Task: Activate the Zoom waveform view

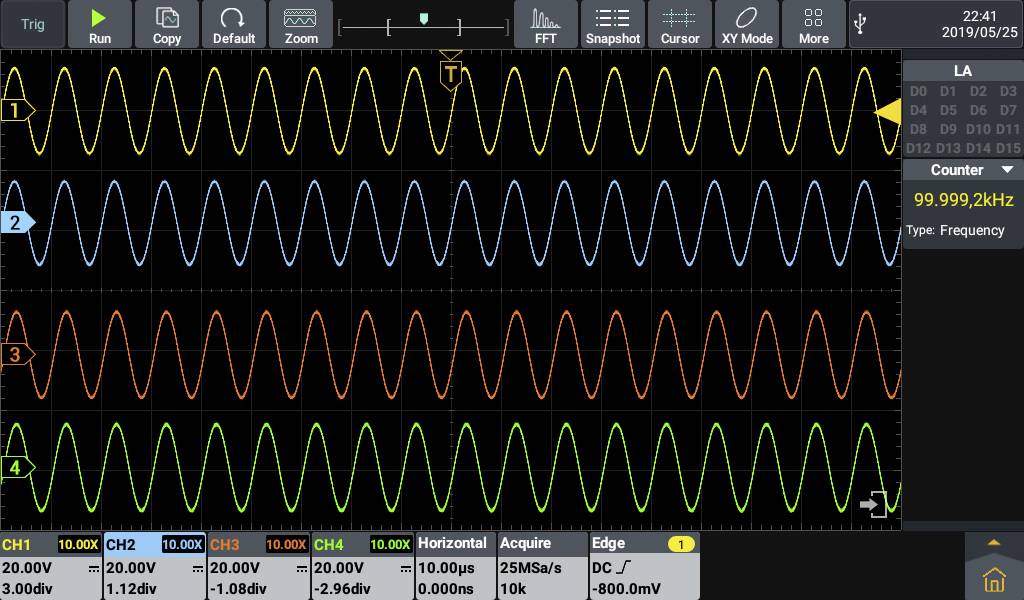Action: [301, 24]
